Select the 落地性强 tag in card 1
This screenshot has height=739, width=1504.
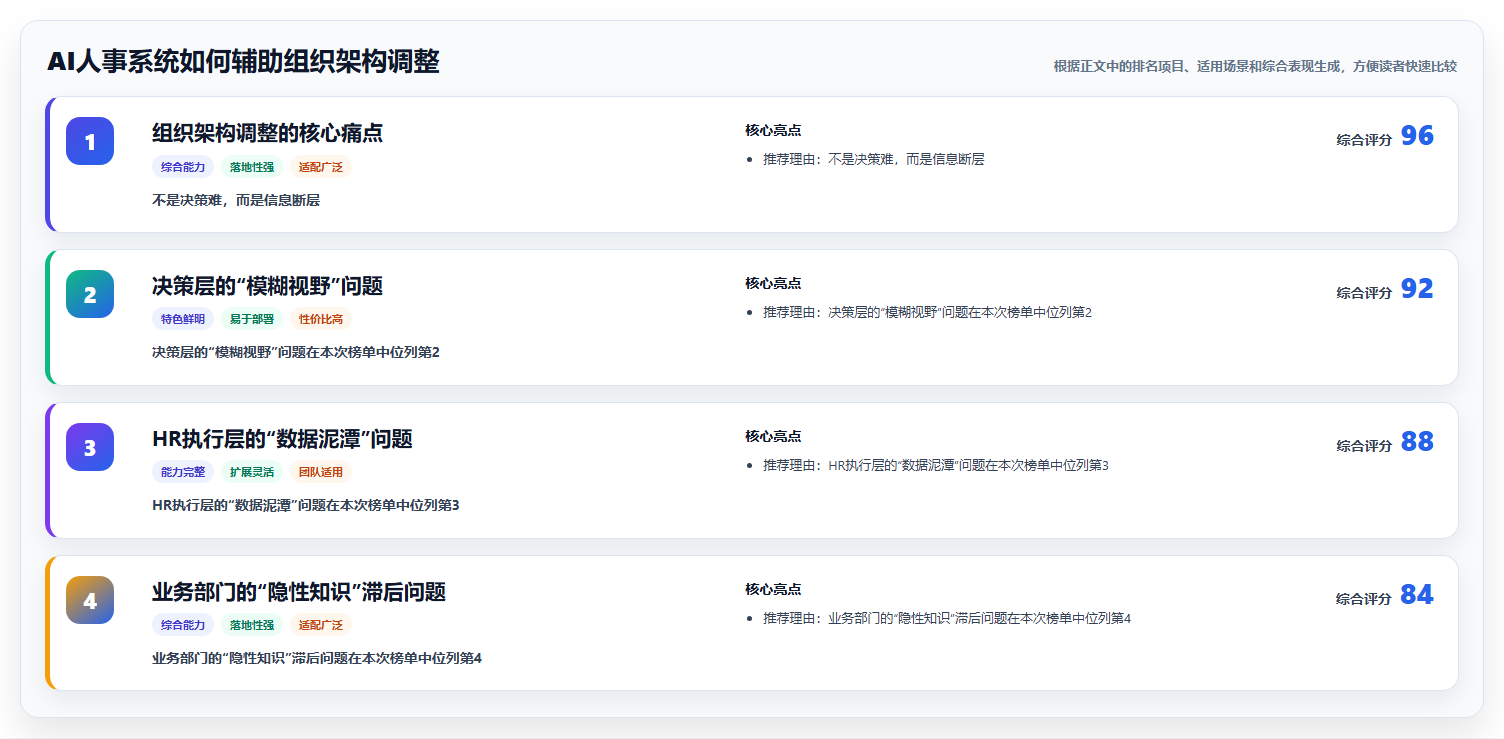(252, 167)
